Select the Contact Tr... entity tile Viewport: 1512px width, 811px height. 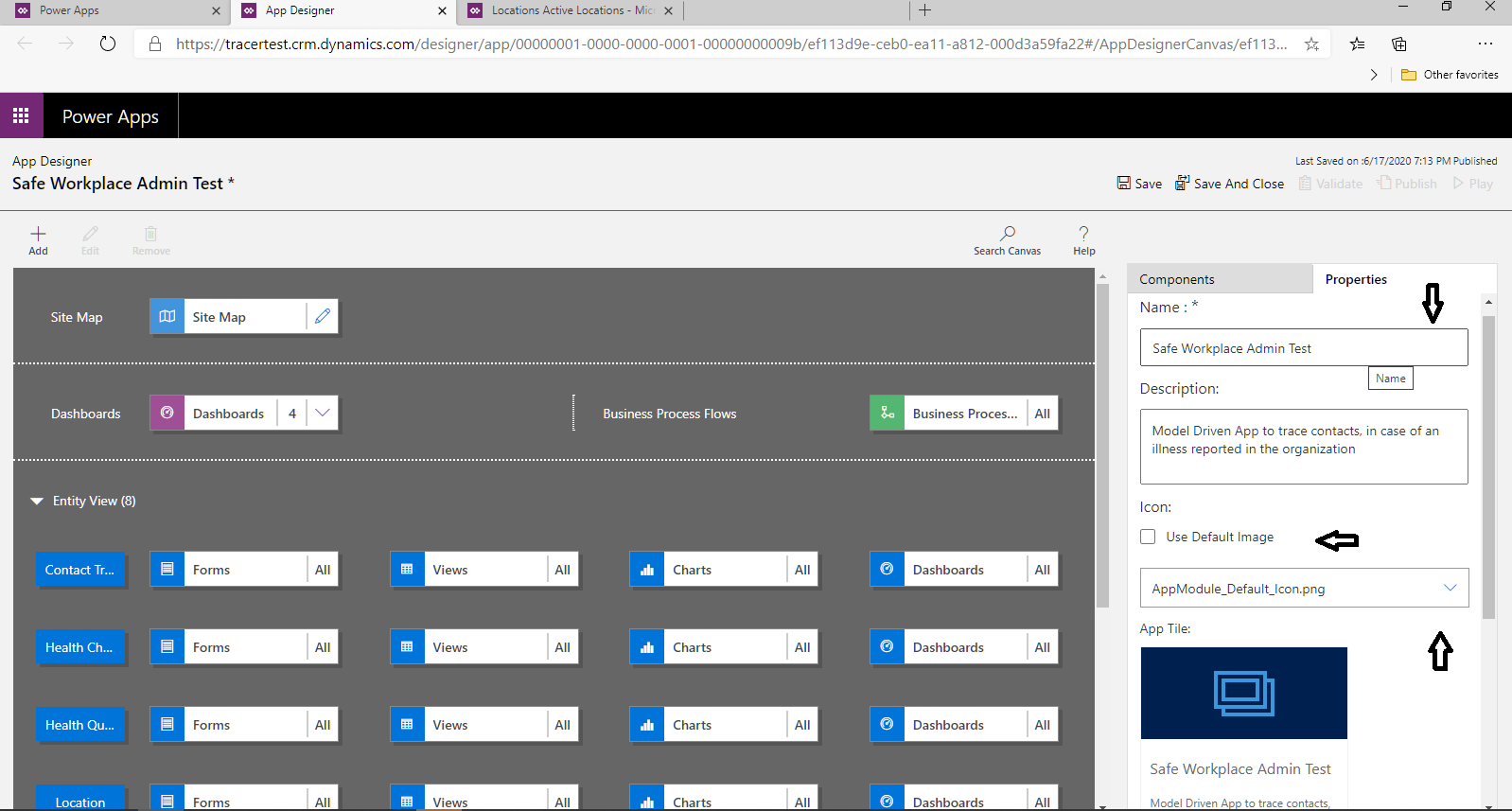pyautogui.click(x=80, y=569)
